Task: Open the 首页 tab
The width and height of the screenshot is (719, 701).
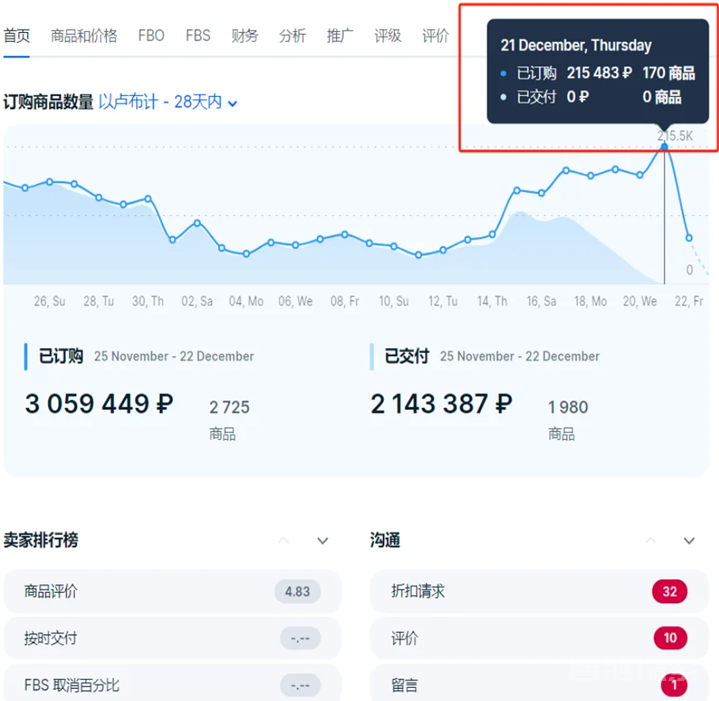Action: [x=17, y=36]
